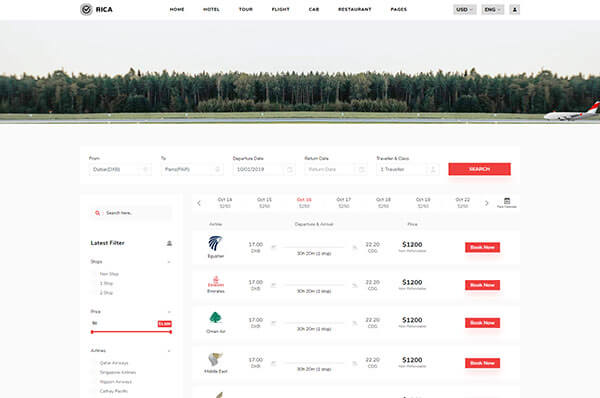Open the departure date calendar icon
Image resolution: width=600 pixels, height=398 pixels.
point(290,169)
